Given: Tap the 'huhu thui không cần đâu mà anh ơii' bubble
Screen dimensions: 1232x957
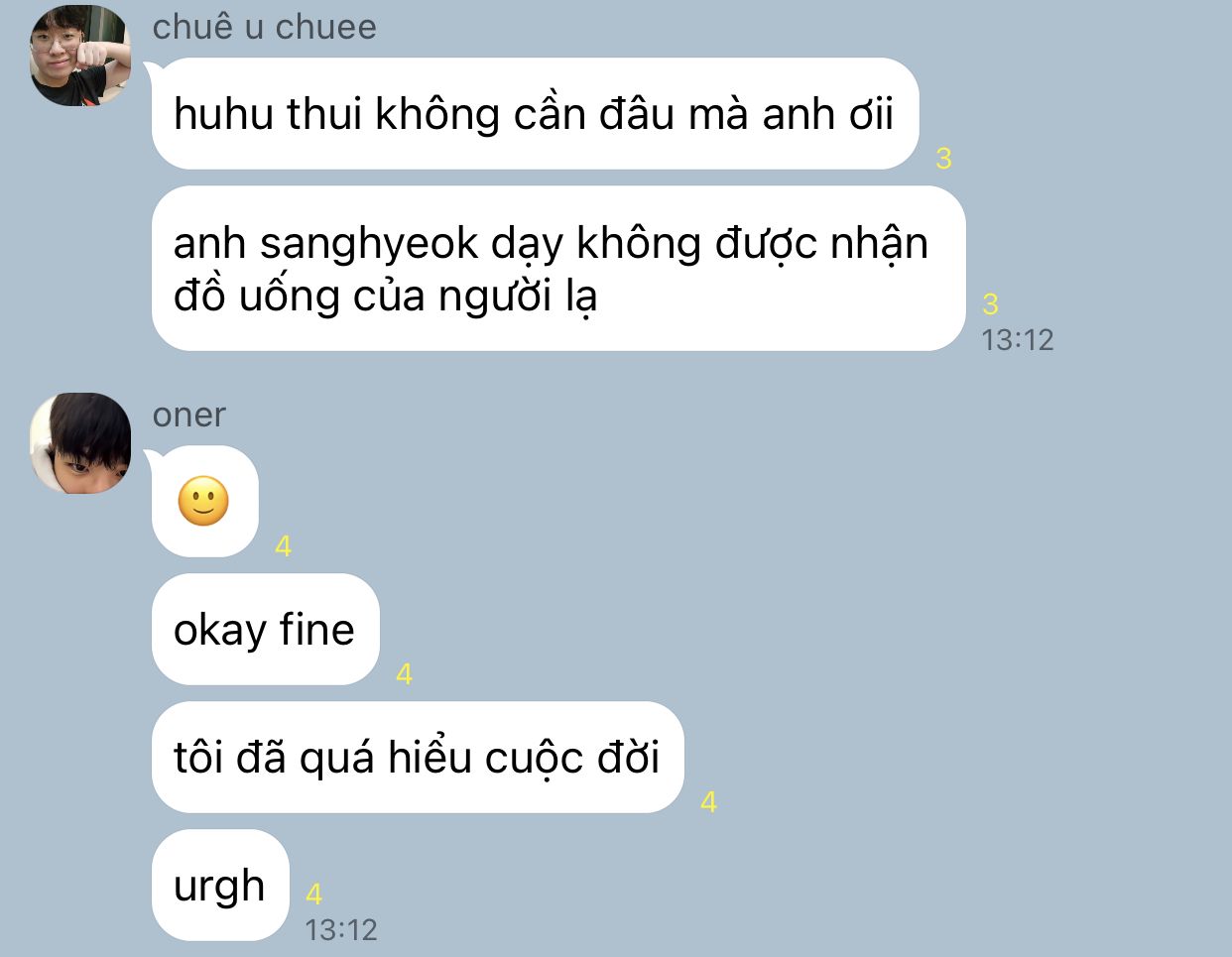Looking at the screenshot, I should pyautogui.click(x=536, y=114).
